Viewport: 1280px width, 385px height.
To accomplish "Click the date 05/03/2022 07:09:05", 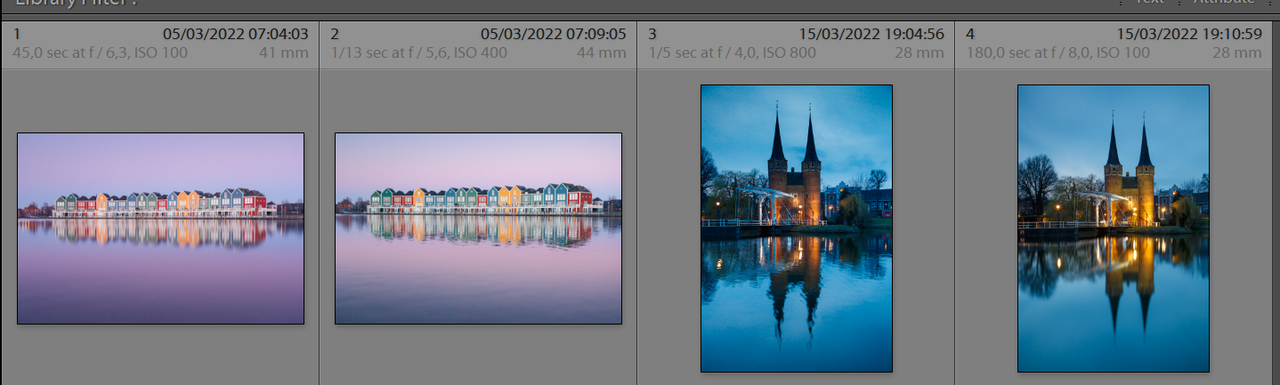I will tap(553, 34).
